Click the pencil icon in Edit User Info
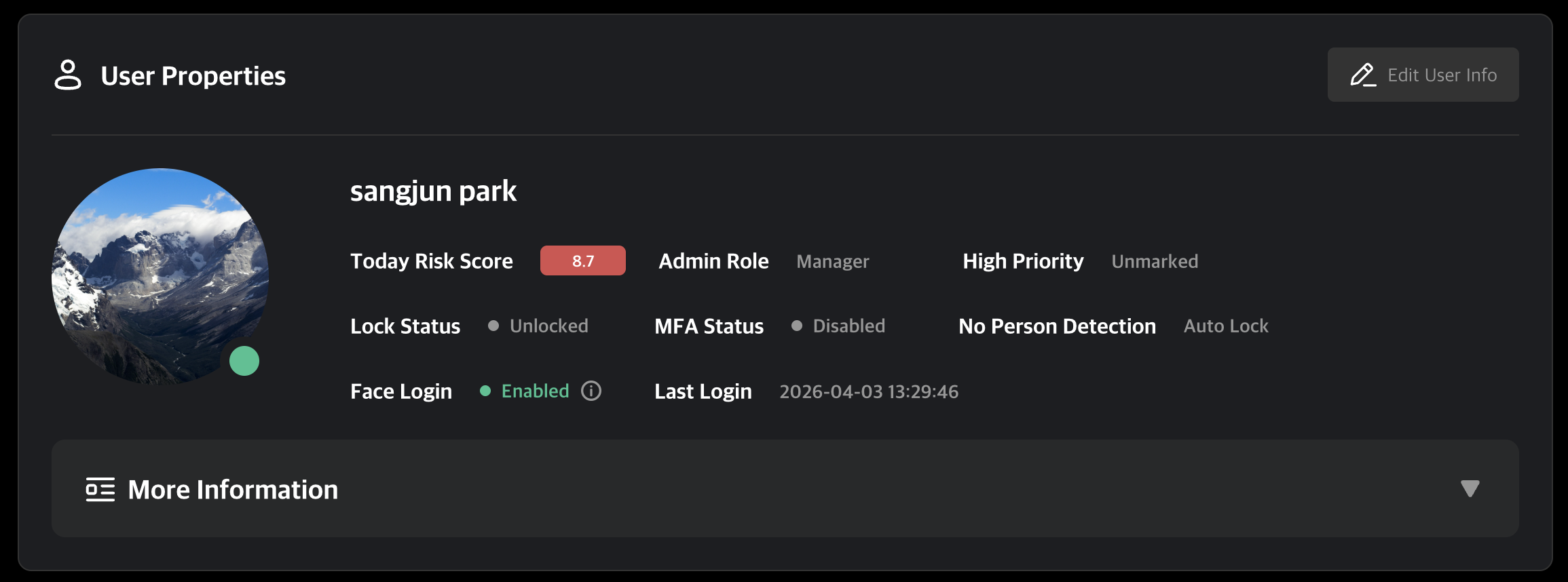This screenshot has width=1568, height=582. click(1363, 75)
